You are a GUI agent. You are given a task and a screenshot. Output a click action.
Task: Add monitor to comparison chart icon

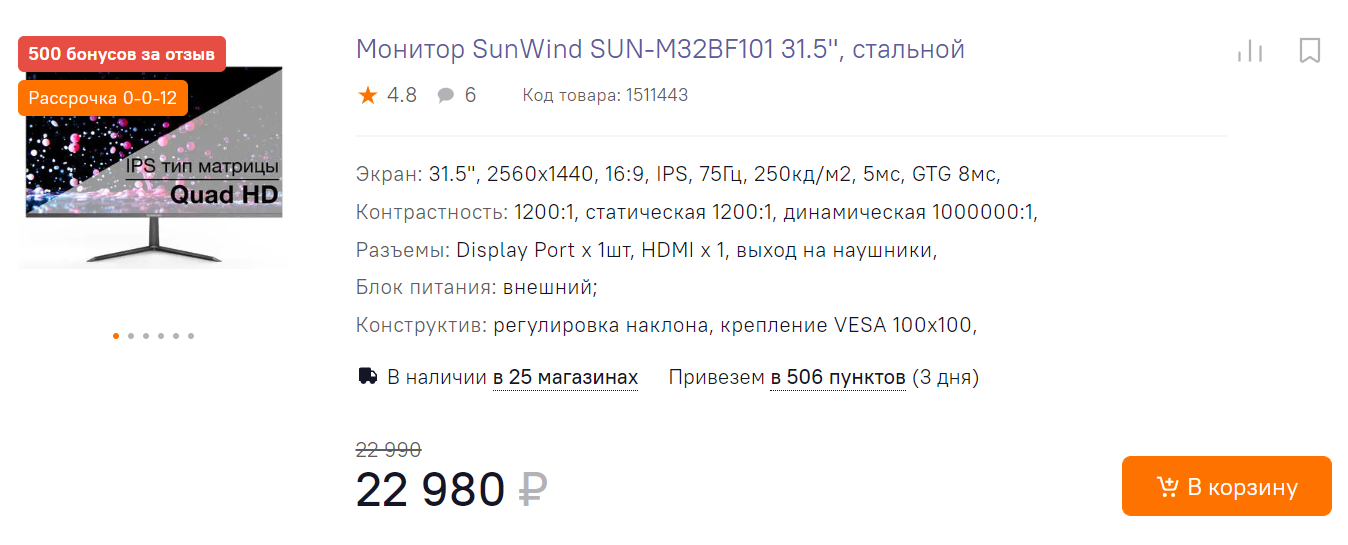pyautogui.click(x=1250, y=51)
